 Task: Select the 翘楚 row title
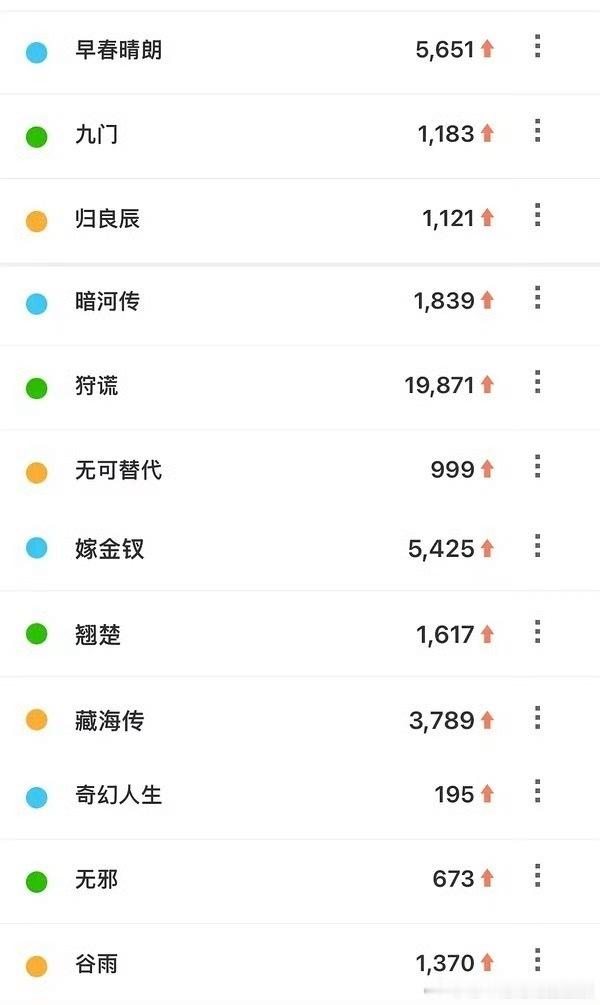click(x=98, y=635)
